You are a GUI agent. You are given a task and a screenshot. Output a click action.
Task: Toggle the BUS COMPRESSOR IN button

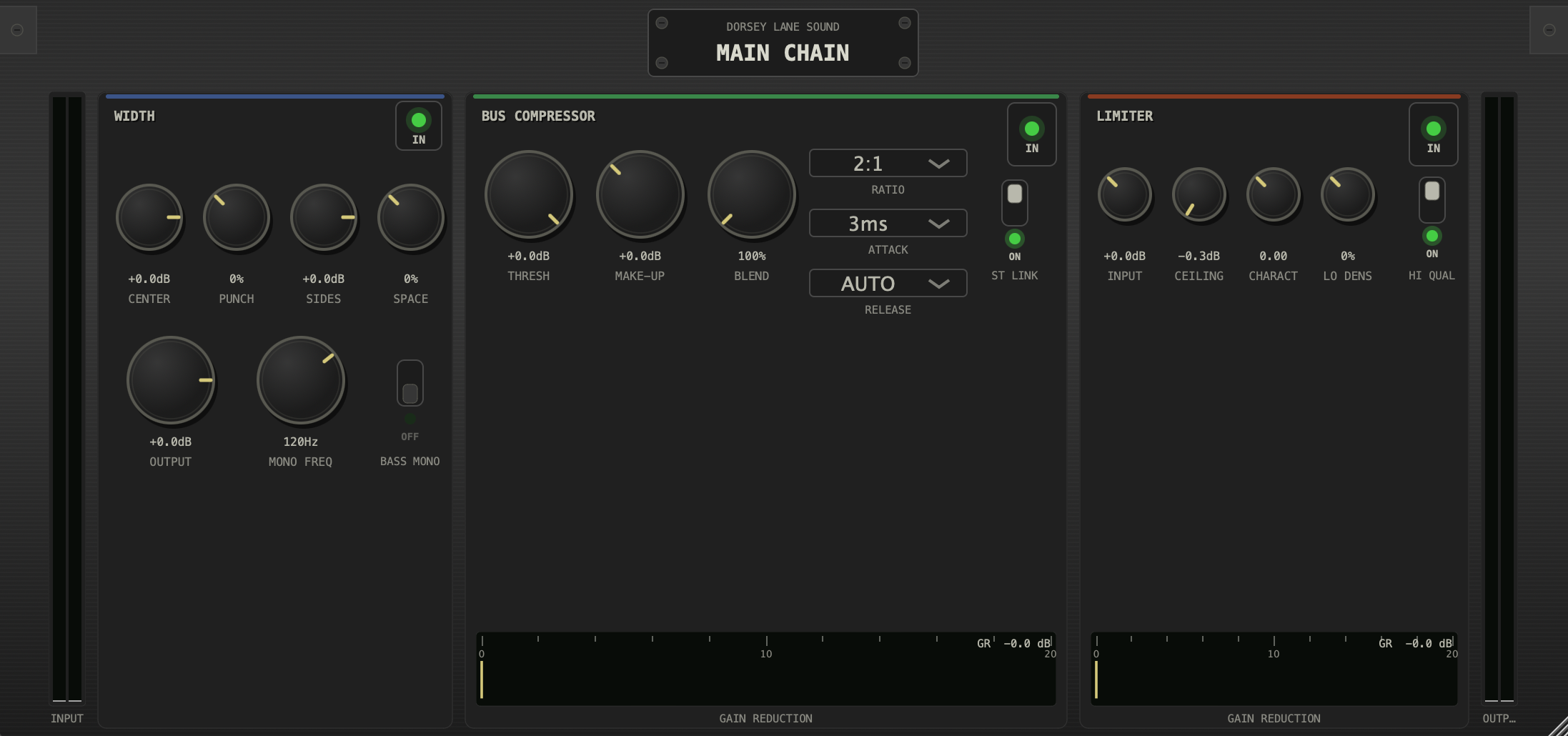[1031, 134]
